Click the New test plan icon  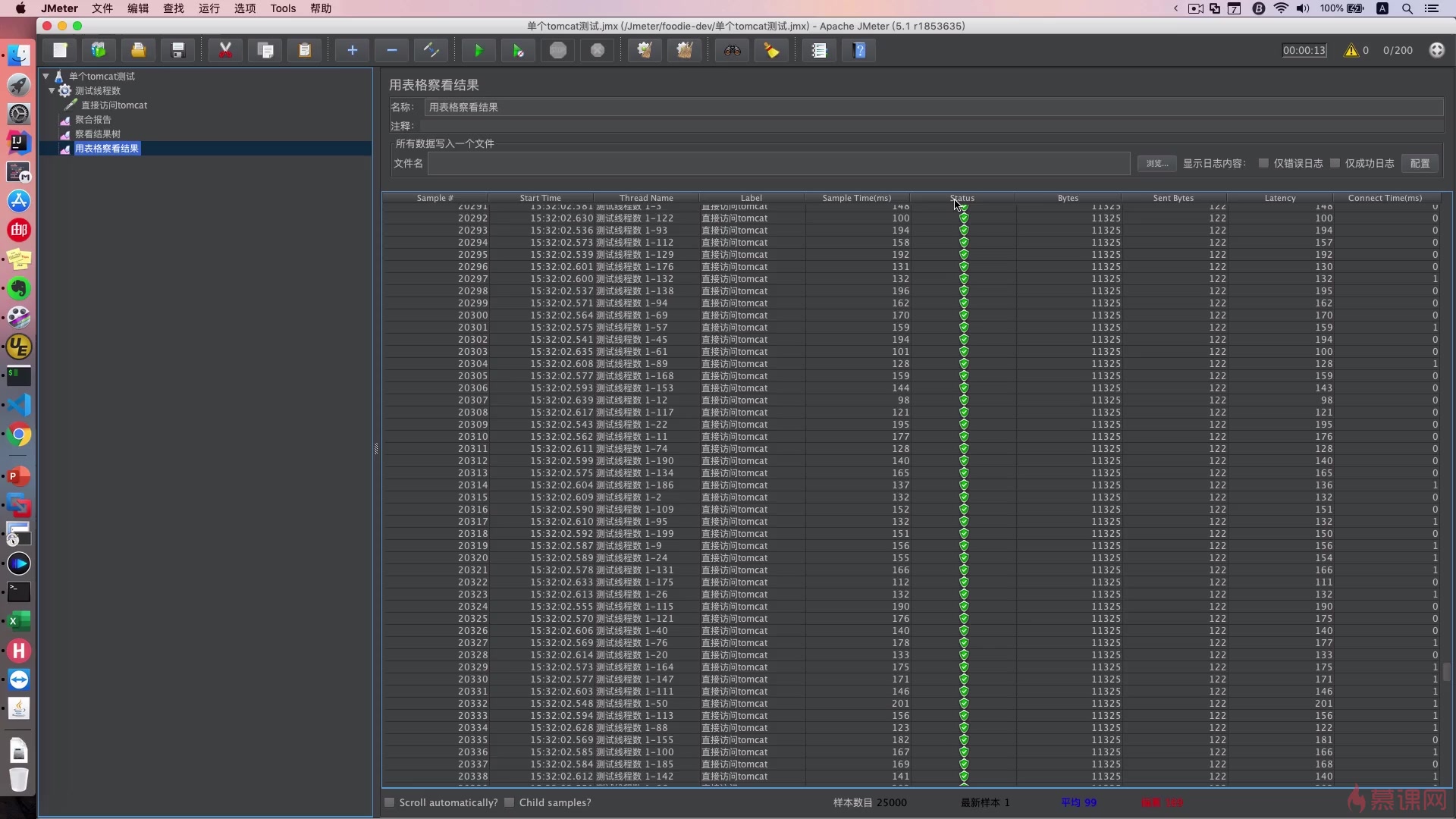click(60, 50)
